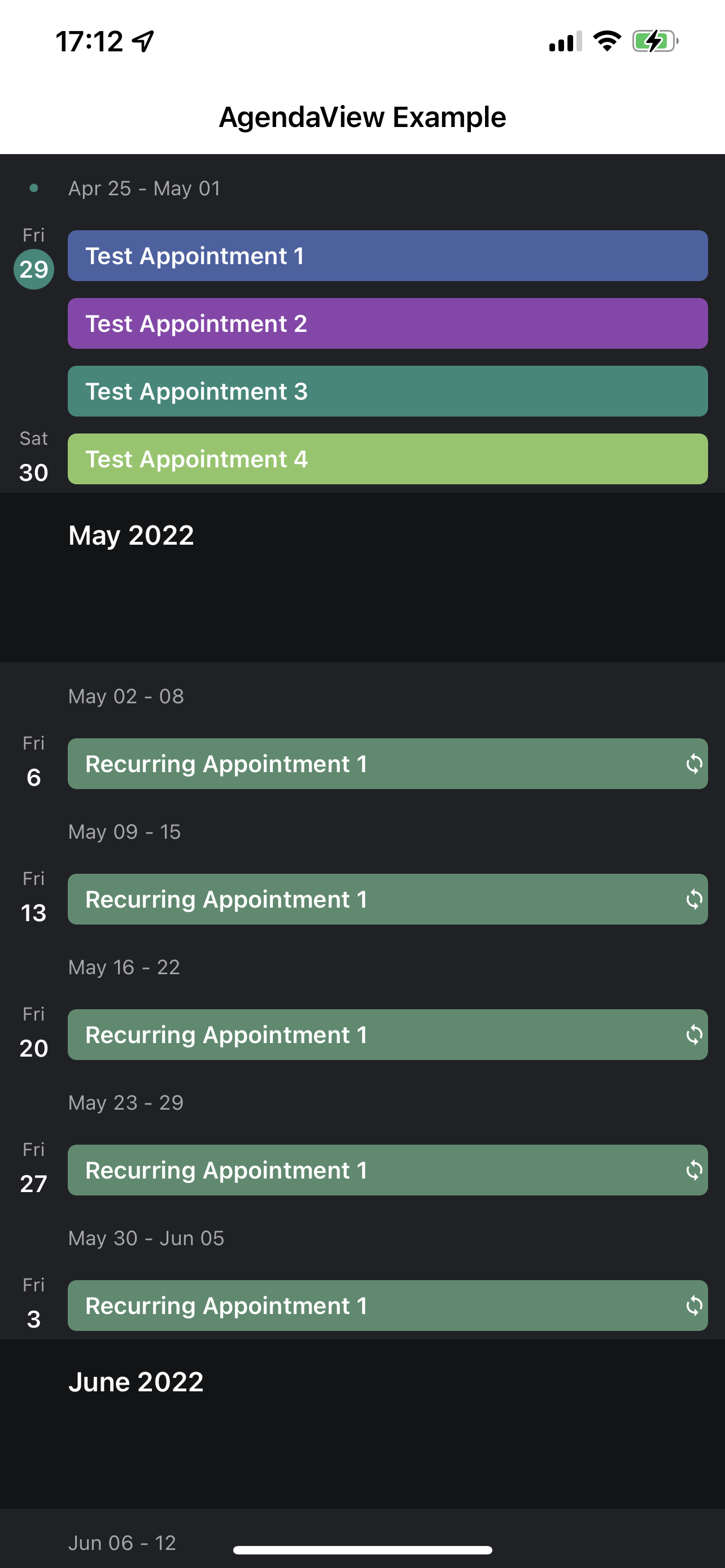This screenshot has height=1568, width=725.
Task: Tap the June 2022 month header
Action: (136, 1382)
